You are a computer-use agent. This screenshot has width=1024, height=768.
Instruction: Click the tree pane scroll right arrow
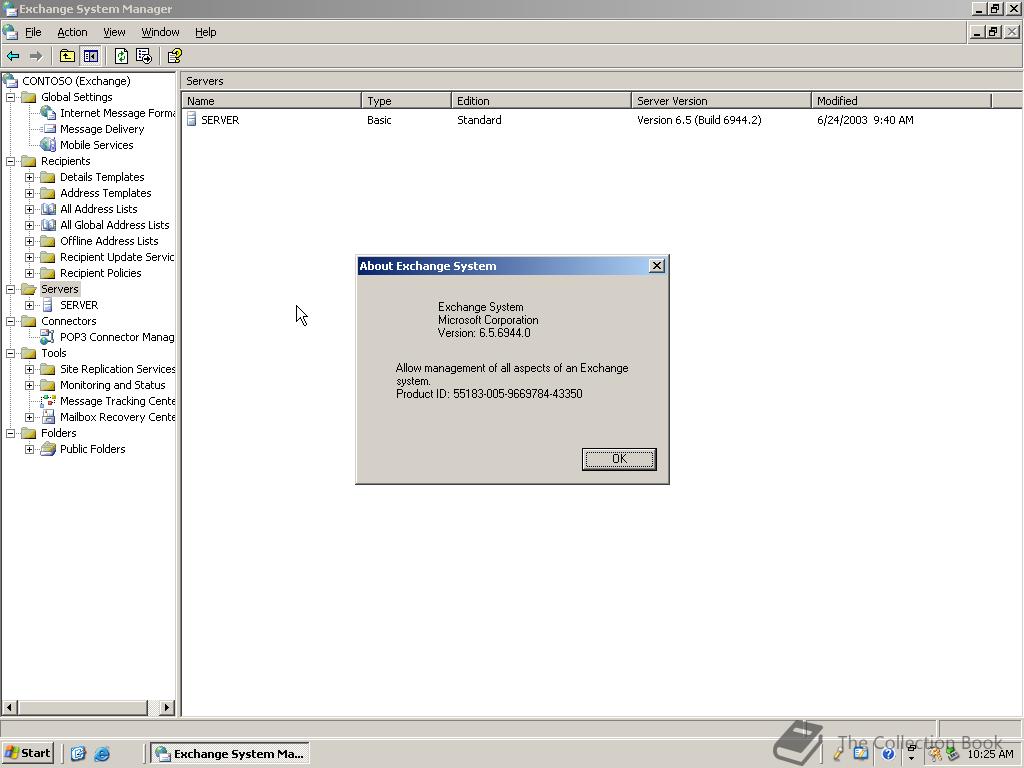click(x=167, y=707)
